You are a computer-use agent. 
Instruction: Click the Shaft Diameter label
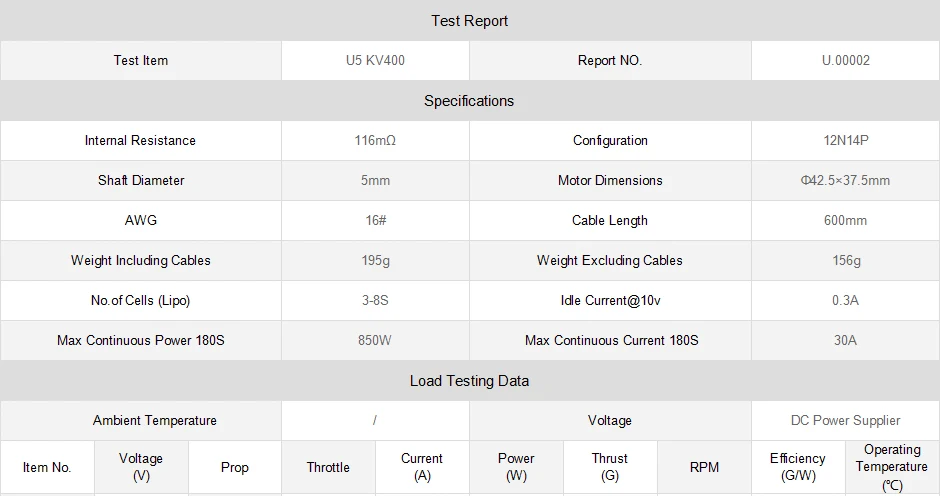[141, 180]
